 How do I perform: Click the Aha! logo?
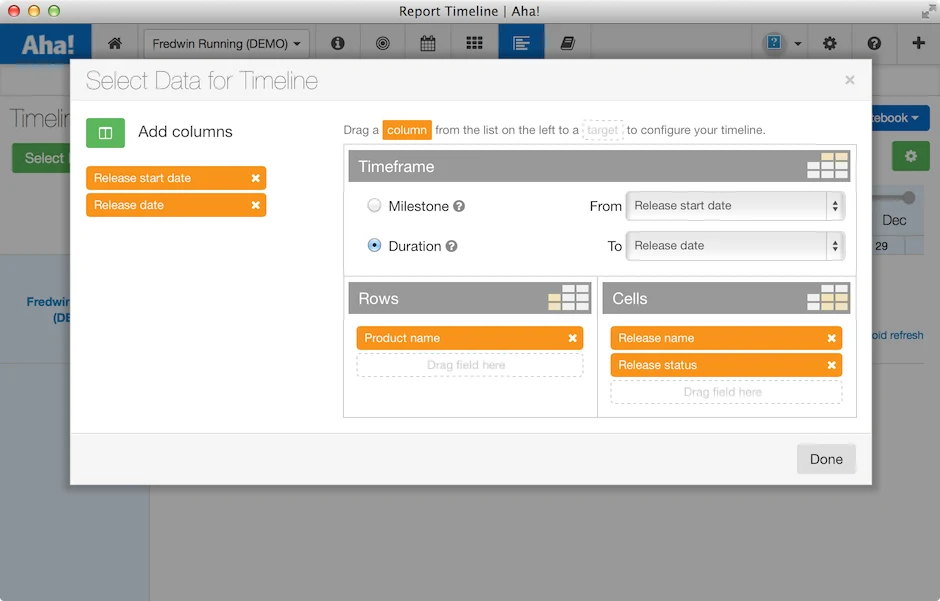(x=47, y=44)
